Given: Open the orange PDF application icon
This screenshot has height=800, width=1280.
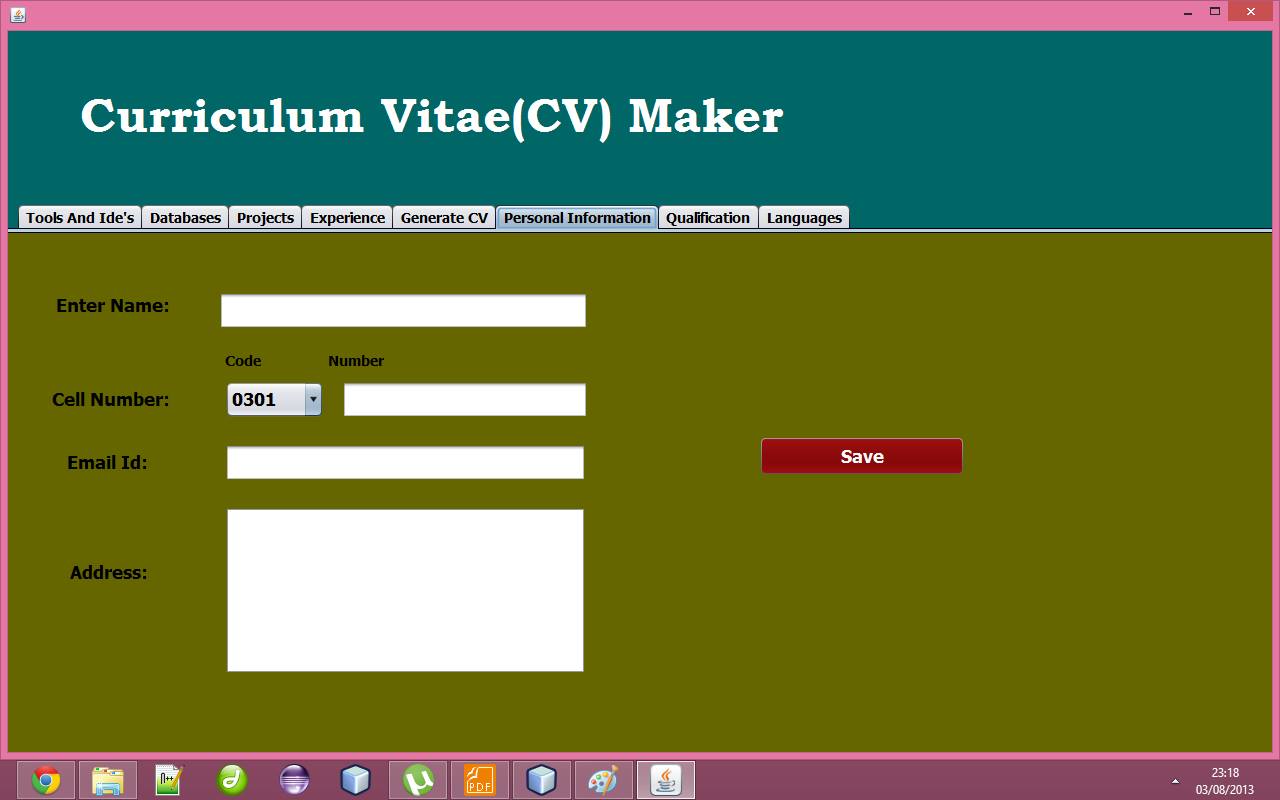Looking at the screenshot, I should 480,780.
